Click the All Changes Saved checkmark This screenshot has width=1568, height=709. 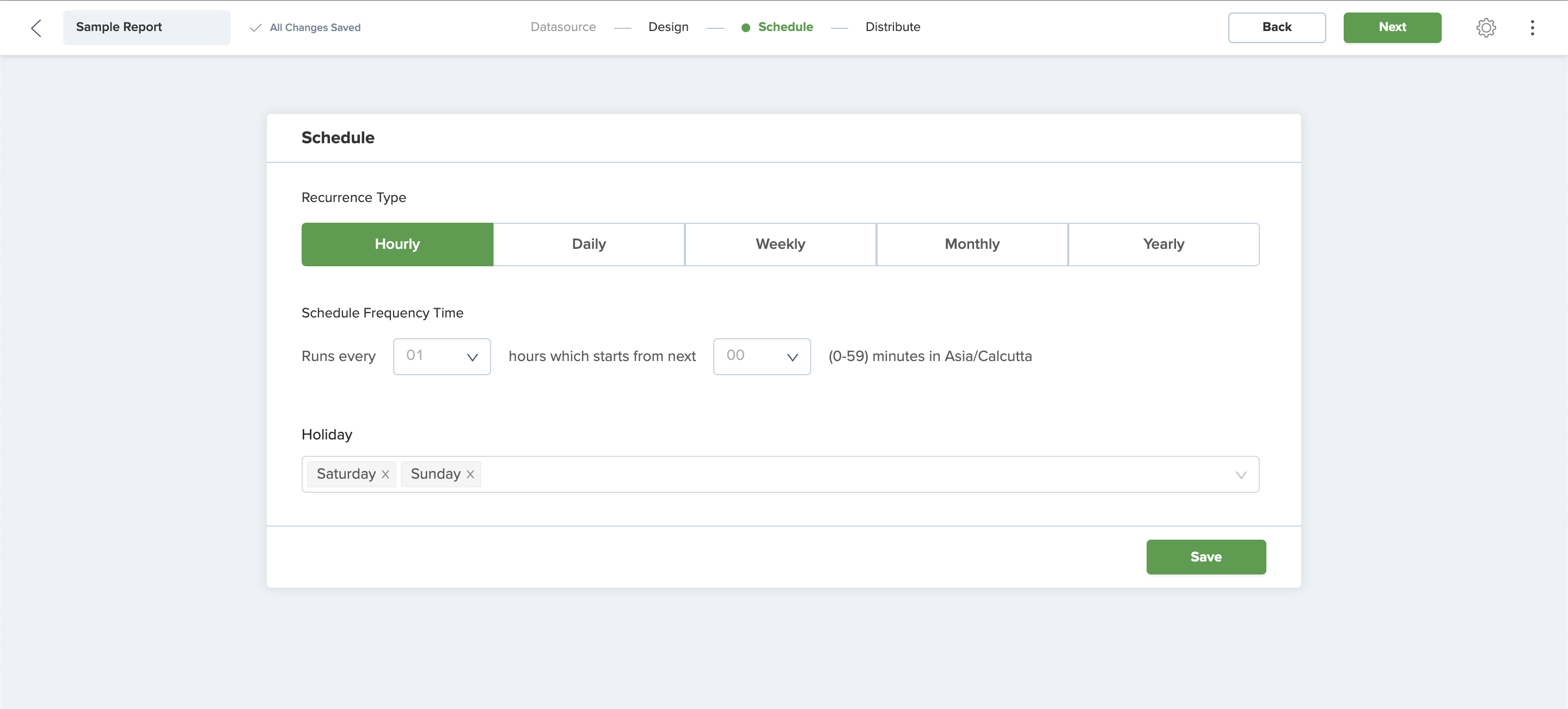pos(256,27)
